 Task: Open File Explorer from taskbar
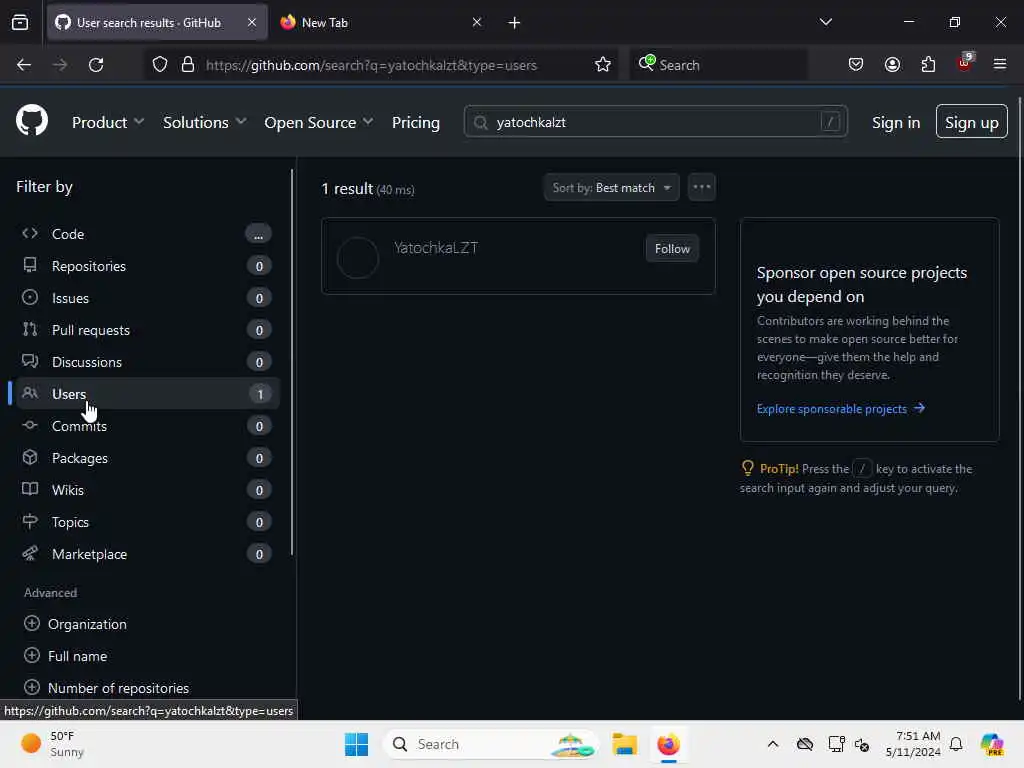click(x=624, y=744)
